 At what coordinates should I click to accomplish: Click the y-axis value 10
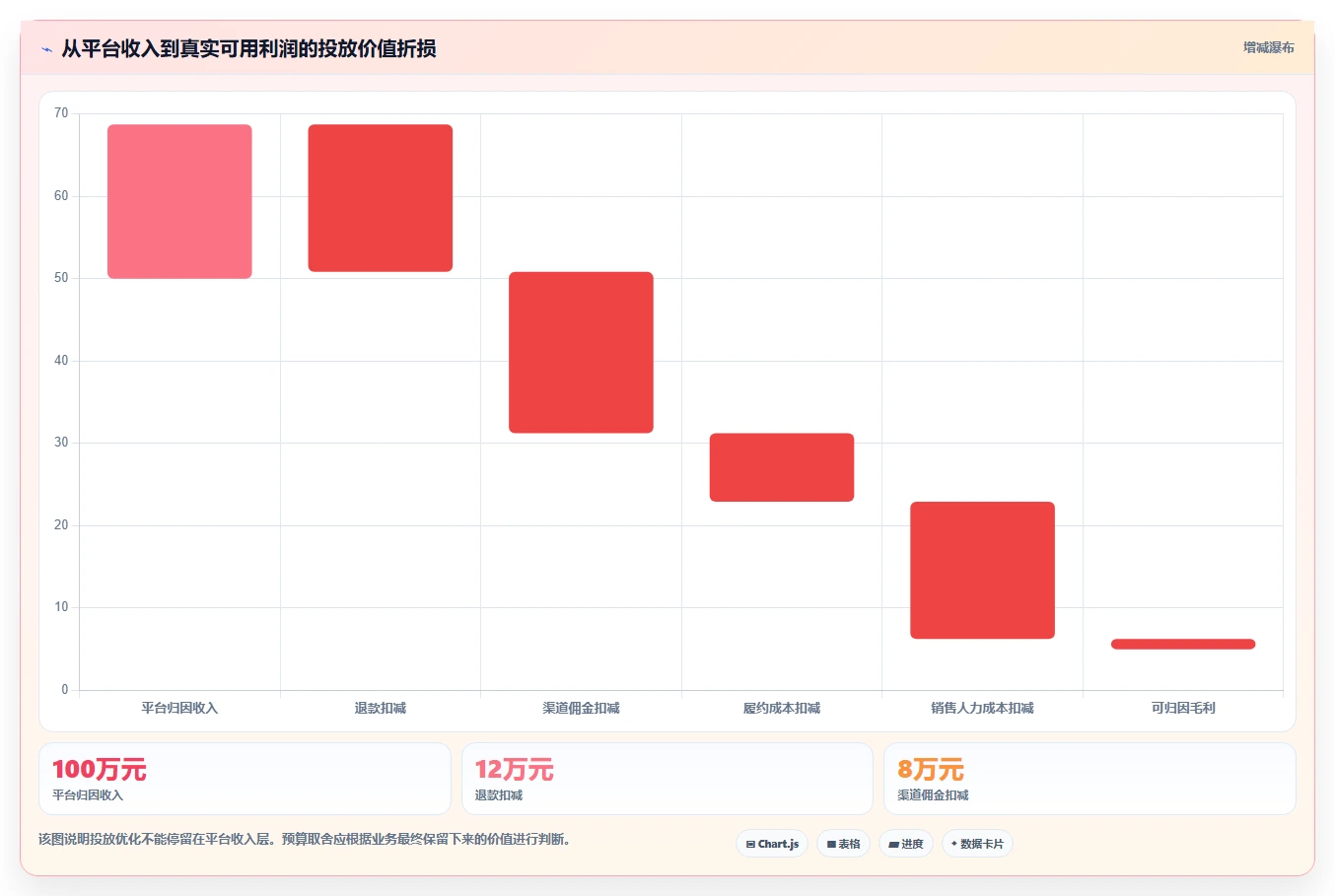tap(61, 607)
